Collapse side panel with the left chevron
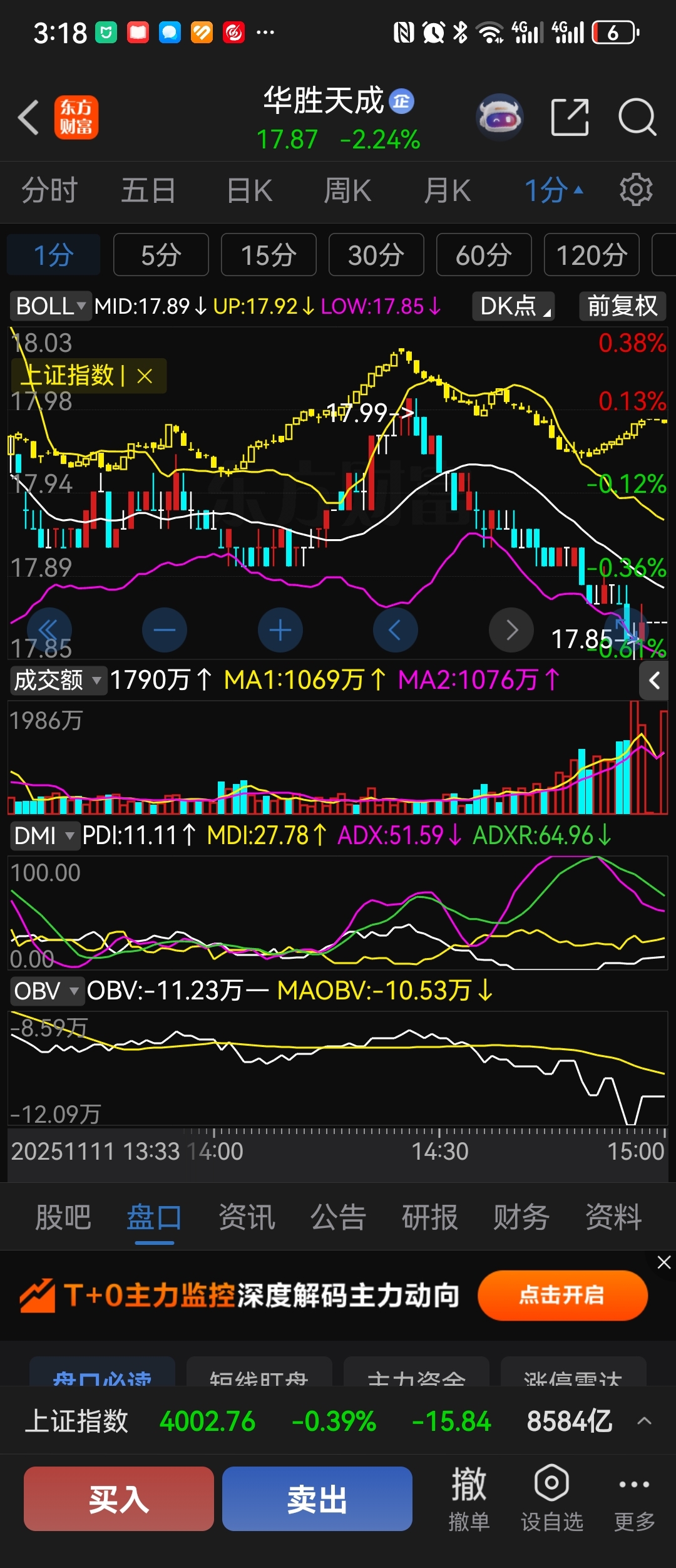Screen dimensions: 676x1568 (x=654, y=681)
